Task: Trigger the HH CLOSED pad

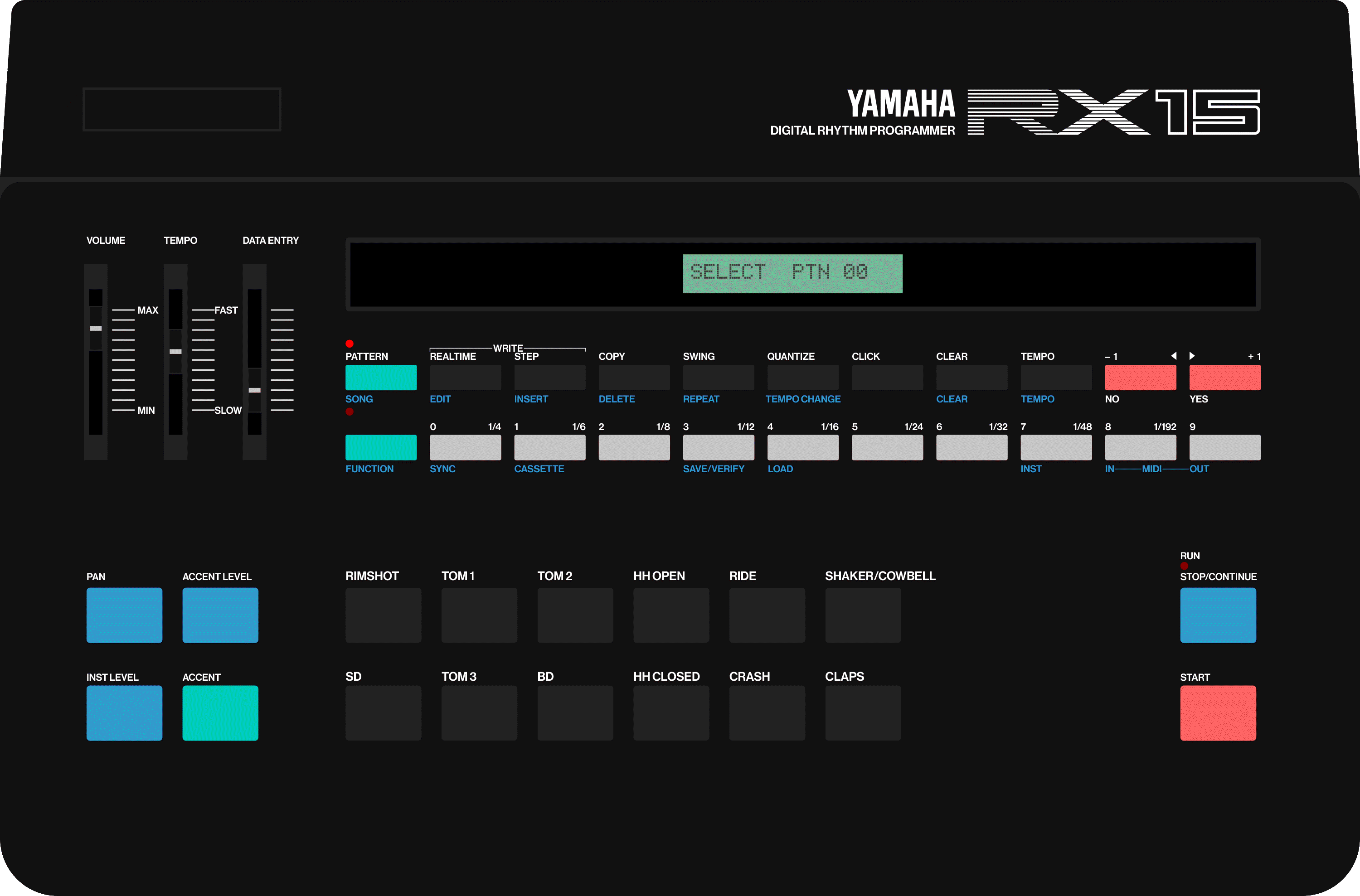Action: pos(671,713)
